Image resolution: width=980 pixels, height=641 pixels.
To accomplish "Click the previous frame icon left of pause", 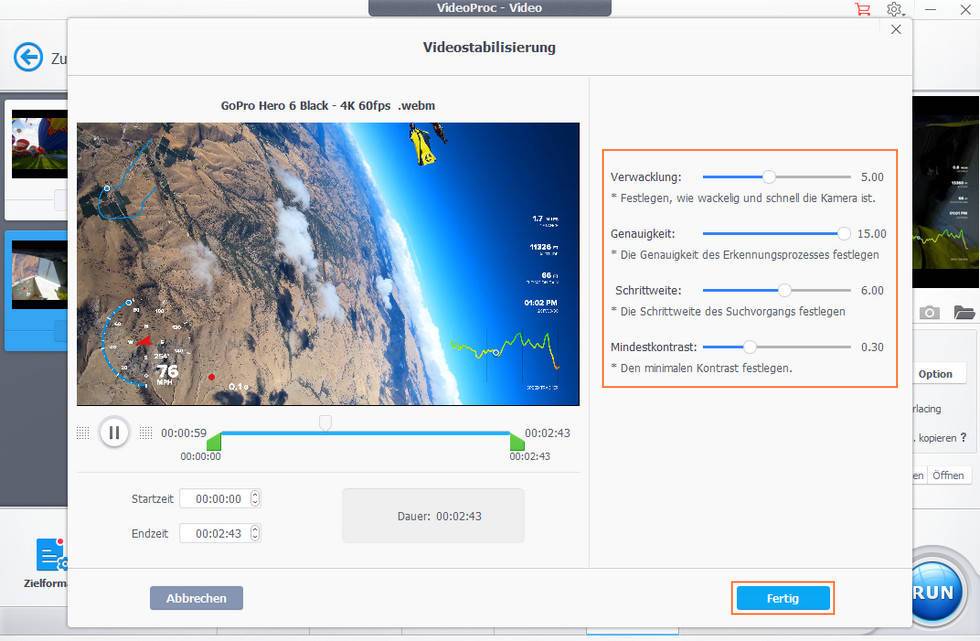I will click(x=82, y=432).
